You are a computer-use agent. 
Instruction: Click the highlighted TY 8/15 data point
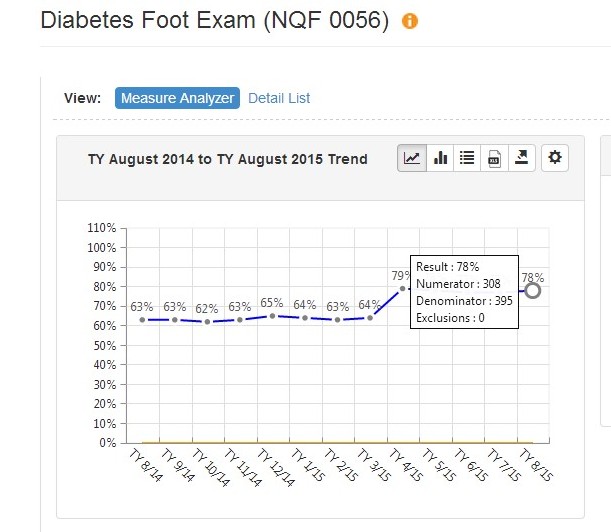[x=532, y=290]
